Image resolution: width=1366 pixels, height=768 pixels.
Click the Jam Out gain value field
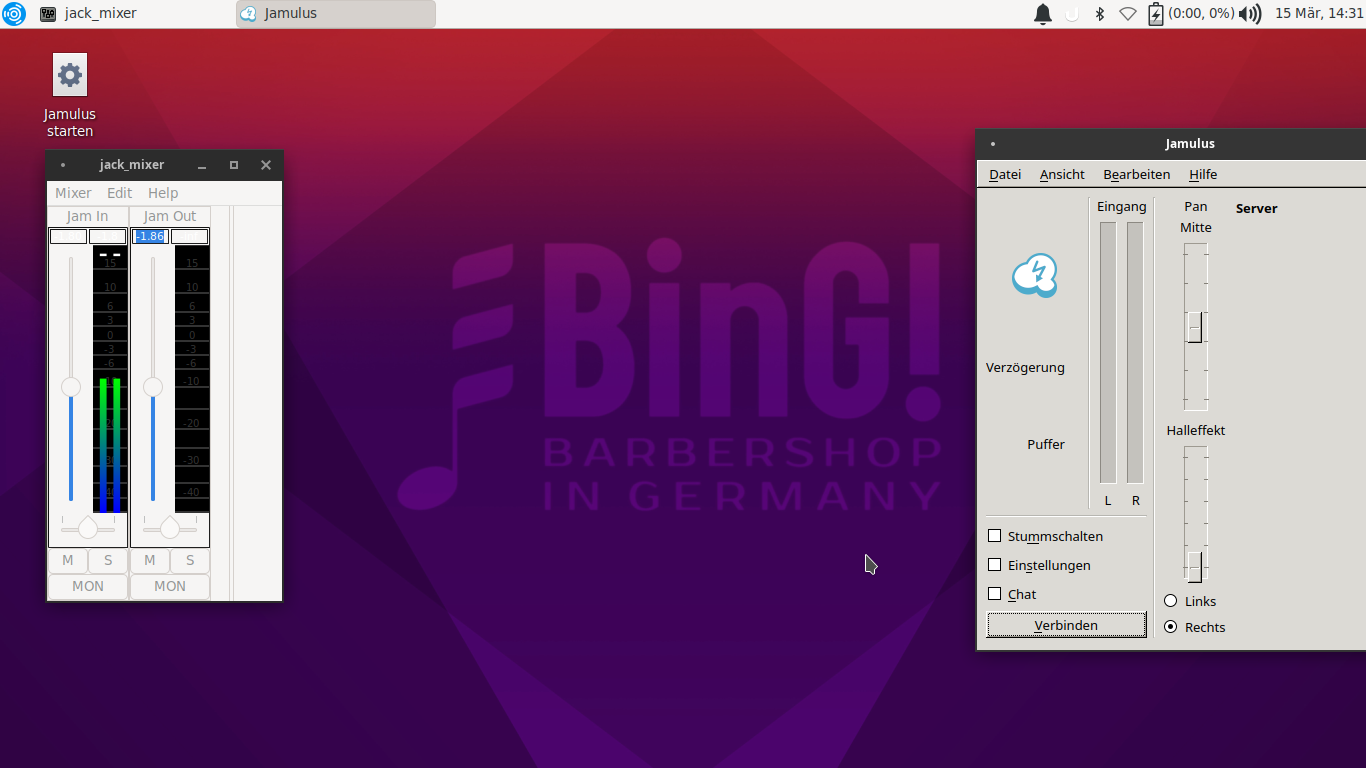point(150,237)
